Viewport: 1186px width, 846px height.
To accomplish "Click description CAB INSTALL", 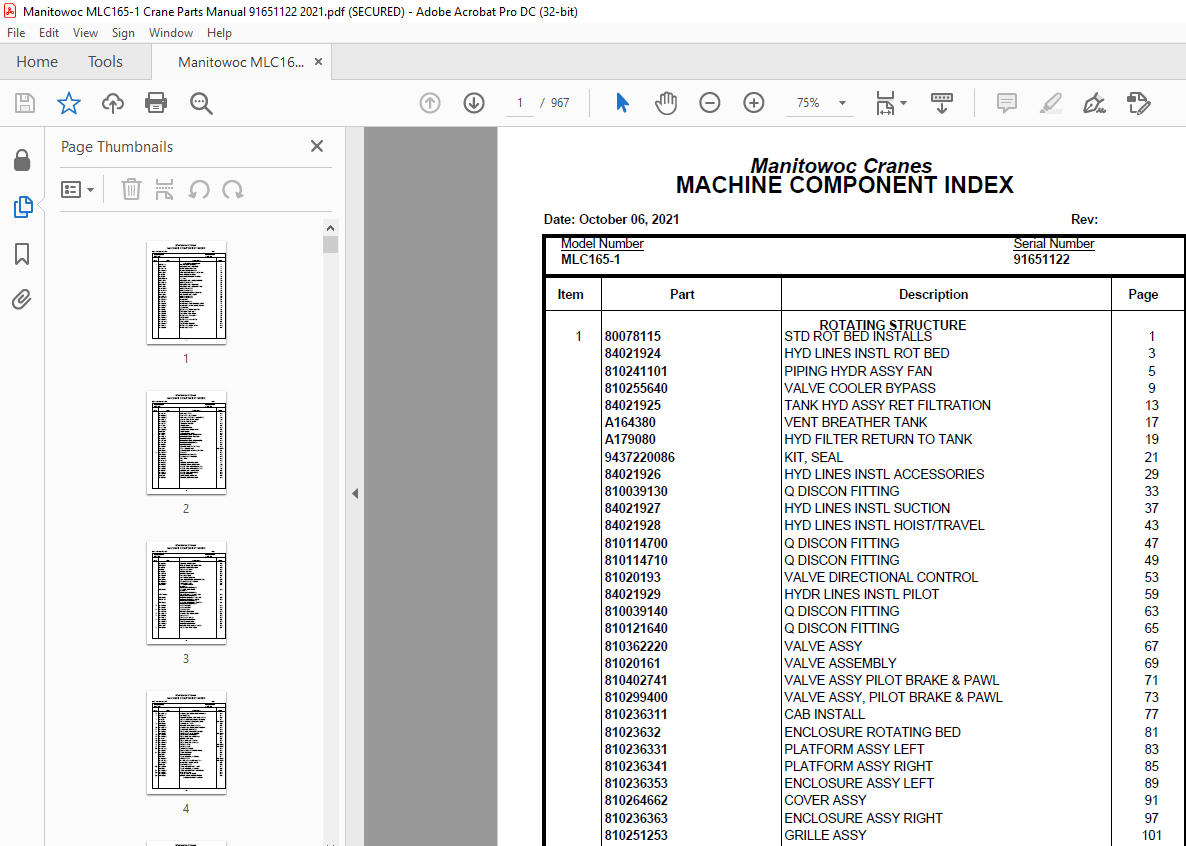I will point(824,714).
